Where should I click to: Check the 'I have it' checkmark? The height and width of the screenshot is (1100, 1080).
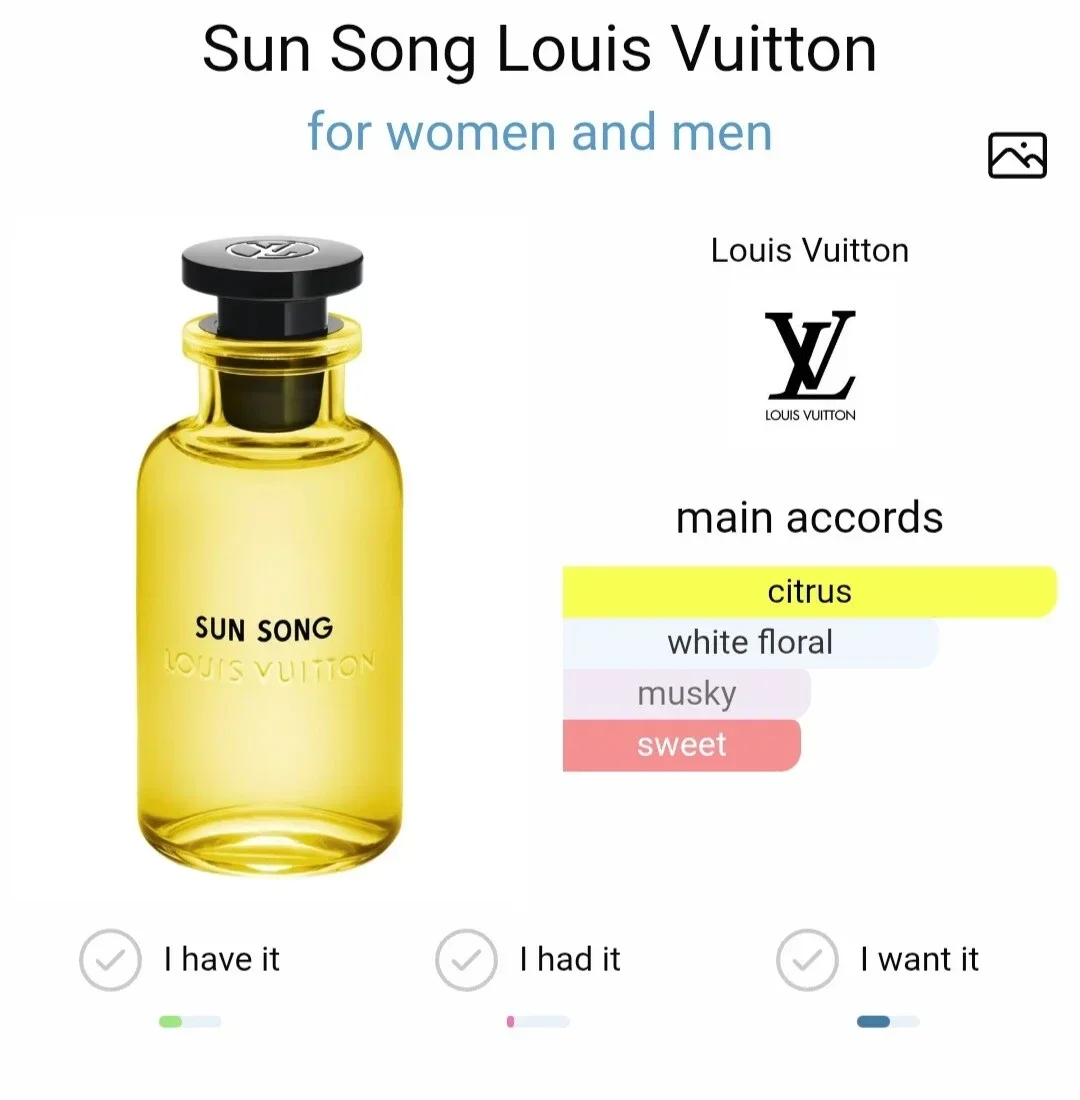click(109, 960)
